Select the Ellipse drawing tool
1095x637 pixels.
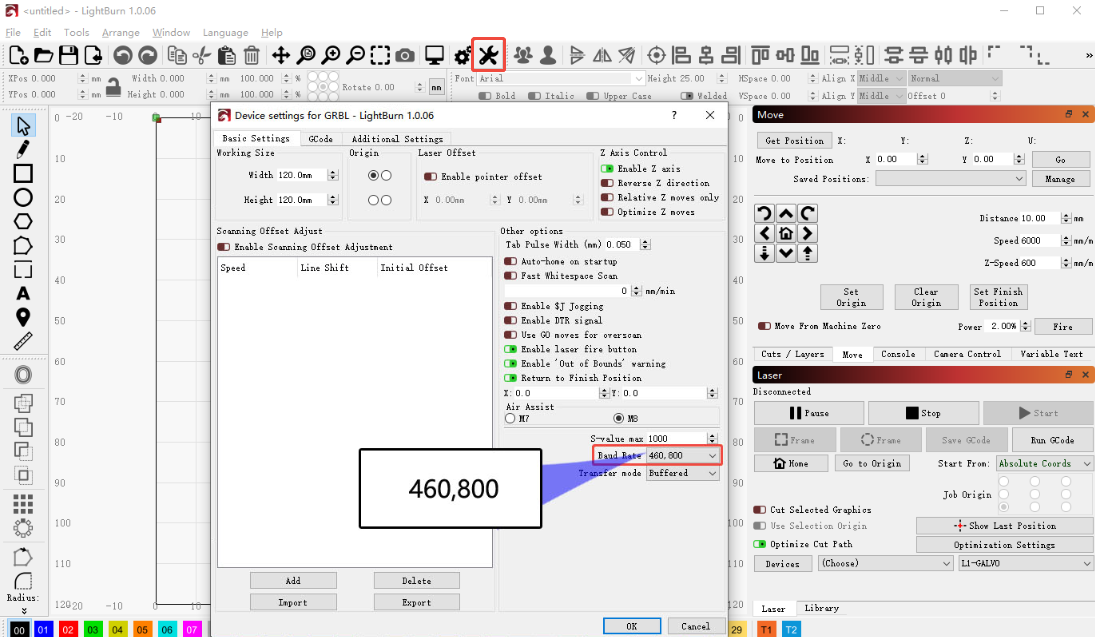point(23,198)
